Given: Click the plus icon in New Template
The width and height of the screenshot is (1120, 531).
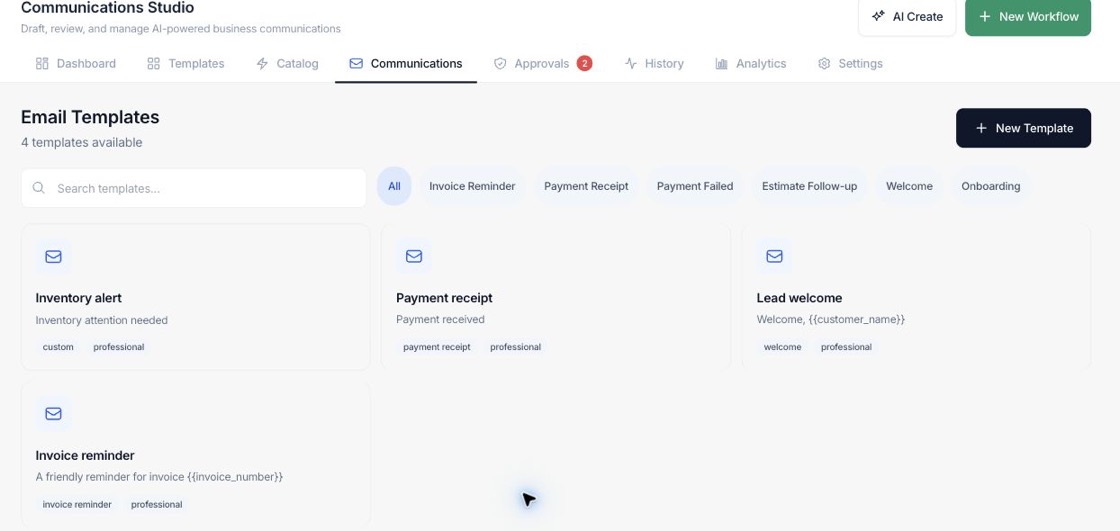Looking at the screenshot, I should pyautogui.click(x=981, y=128).
